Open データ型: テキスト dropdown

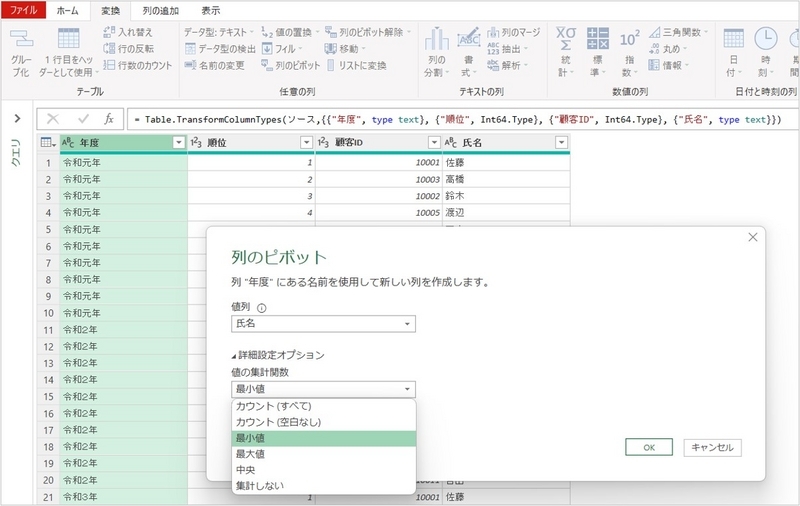[218, 32]
